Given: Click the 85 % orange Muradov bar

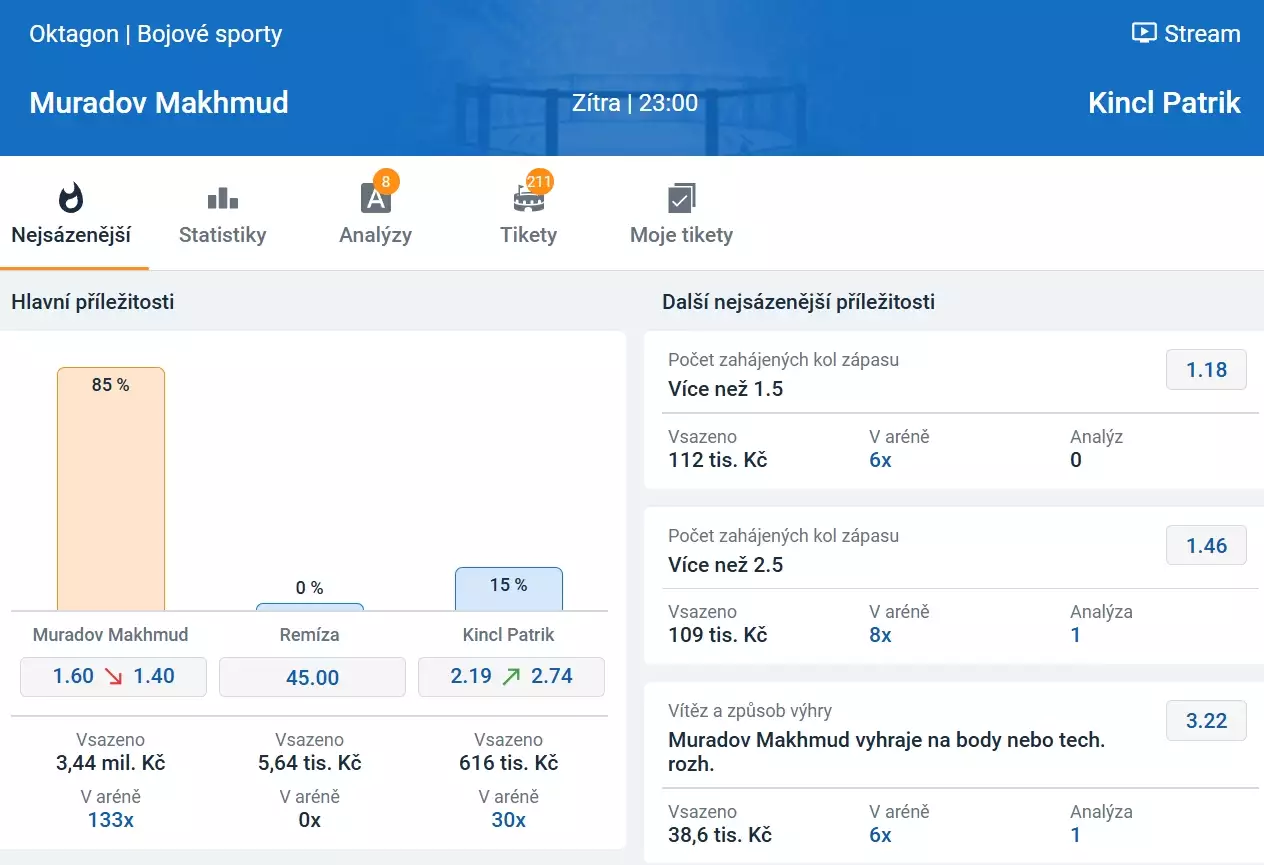Looking at the screenshot, I should tap(110, 490).
